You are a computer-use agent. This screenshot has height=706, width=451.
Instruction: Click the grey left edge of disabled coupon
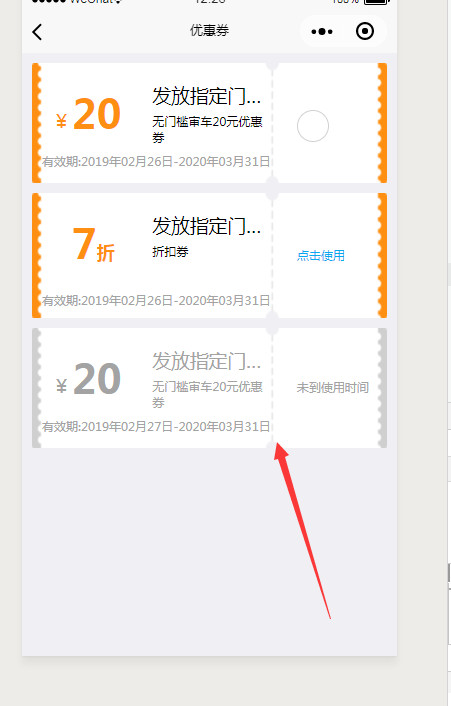pyautogui.click(x=36, y=388)
